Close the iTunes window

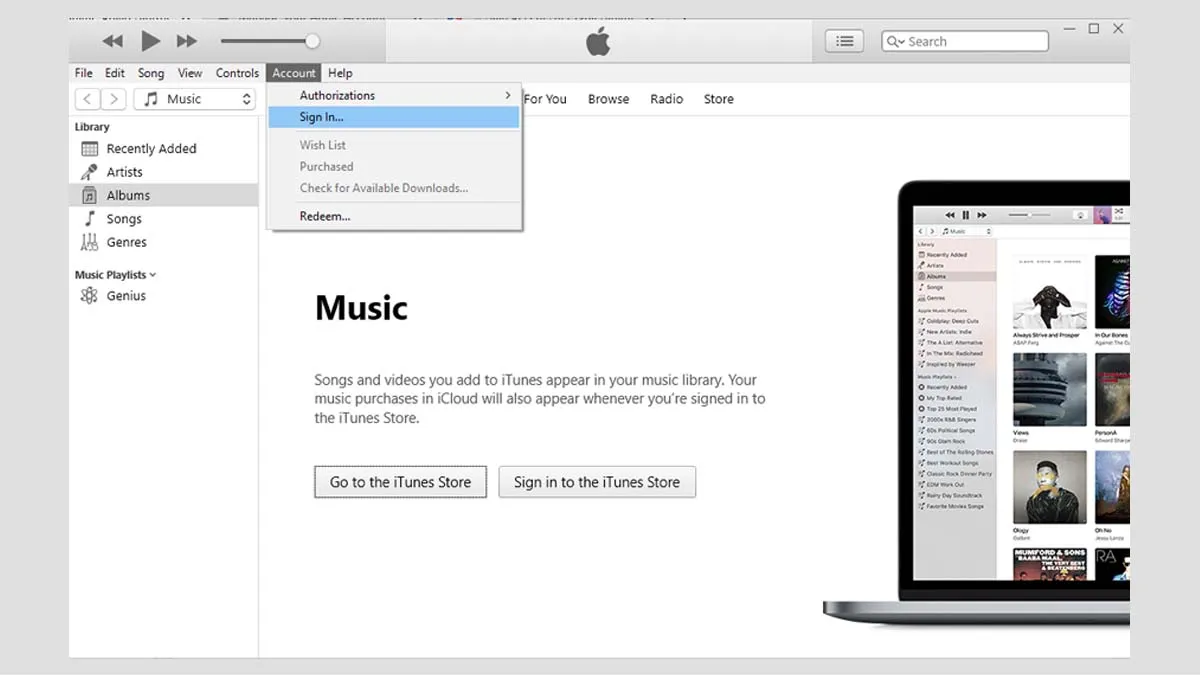point(1119,29)
